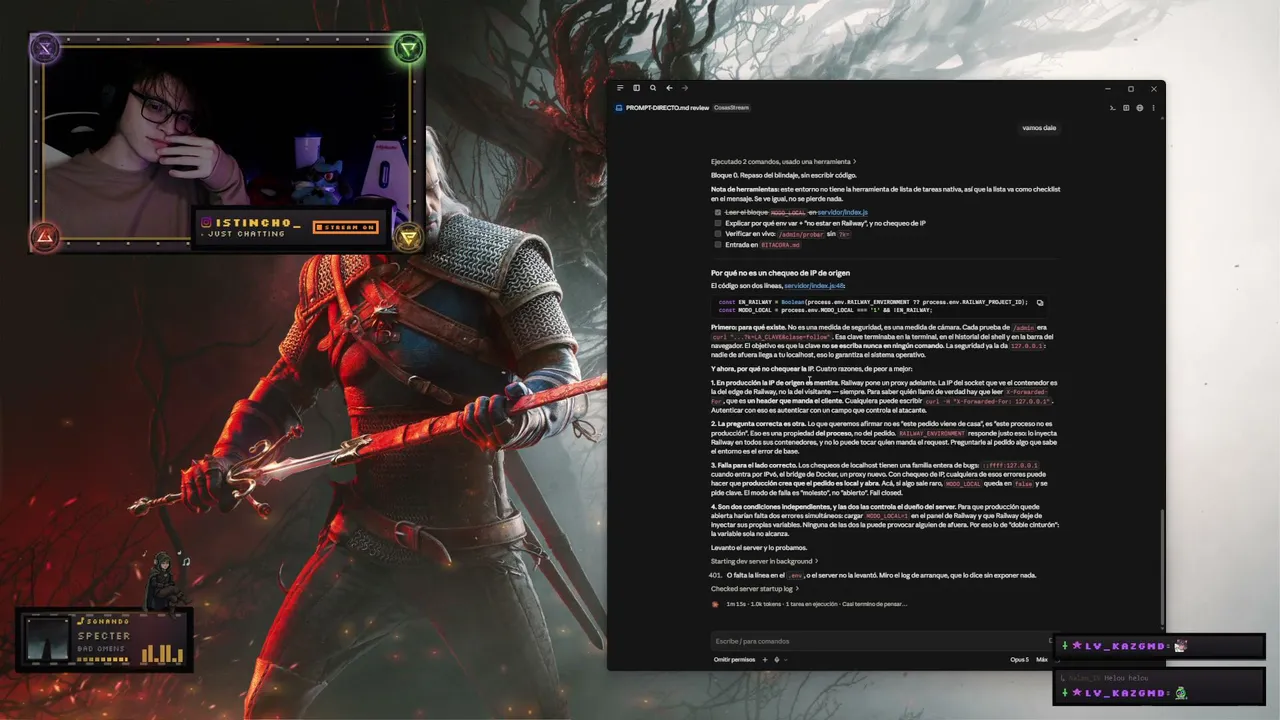Check the 'Verificar en vivo' checkbox
Image resolution: width=1280 pixels, height=720 pixels.
point(718,234)
